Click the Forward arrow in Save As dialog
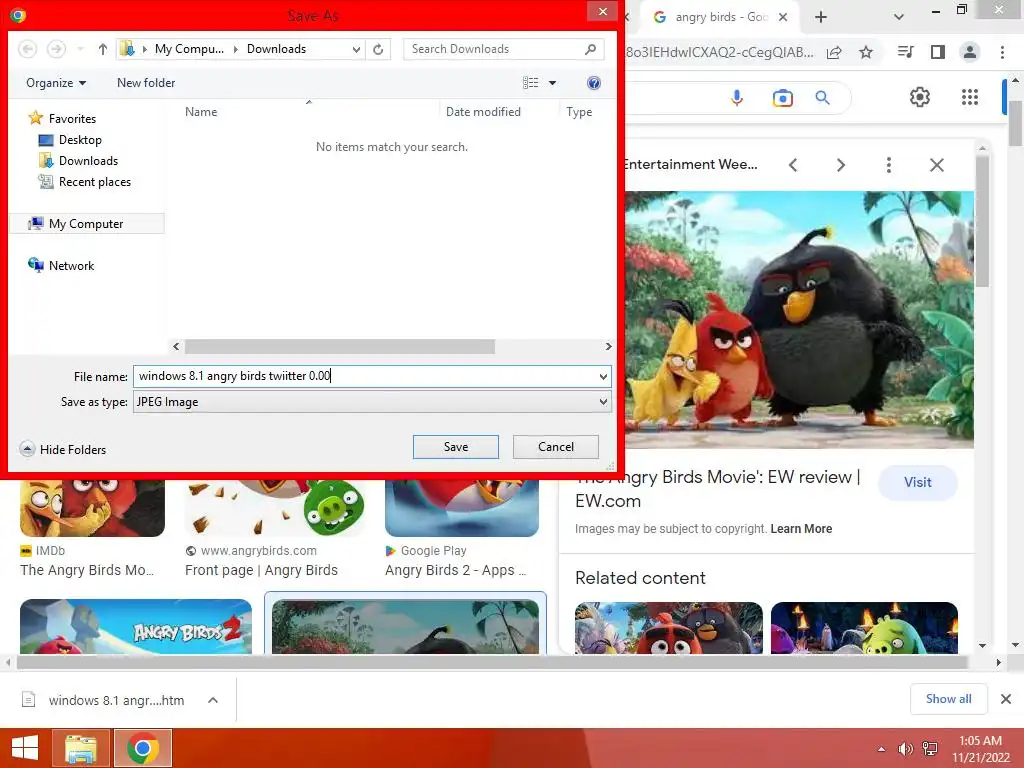Screen dimensions: 1024x768 pyautogui.click(x=56, y=49)
